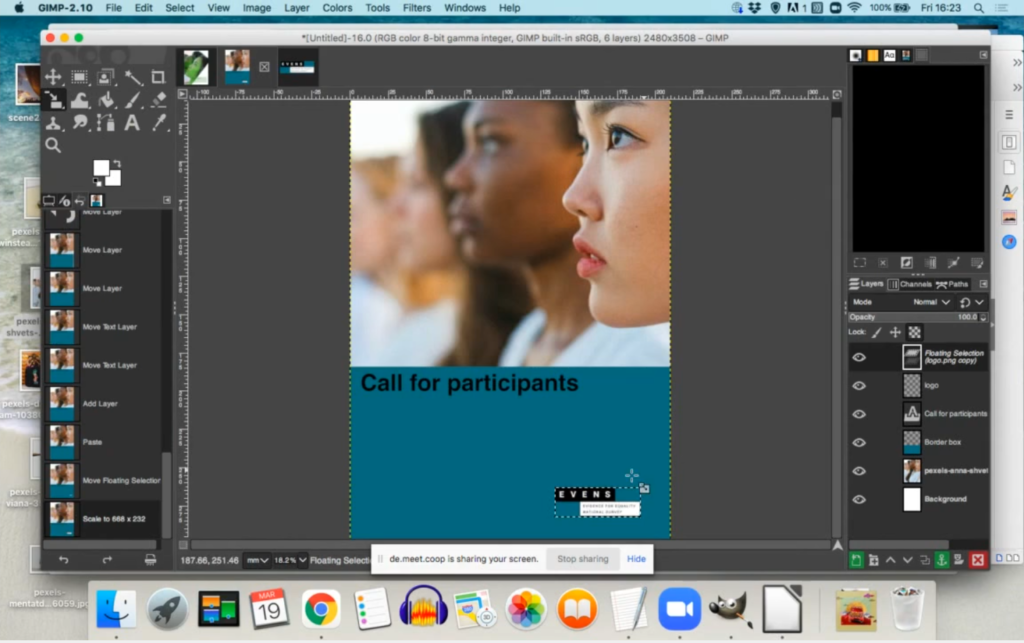Open undo history panel tab menu

click(167, 200)
